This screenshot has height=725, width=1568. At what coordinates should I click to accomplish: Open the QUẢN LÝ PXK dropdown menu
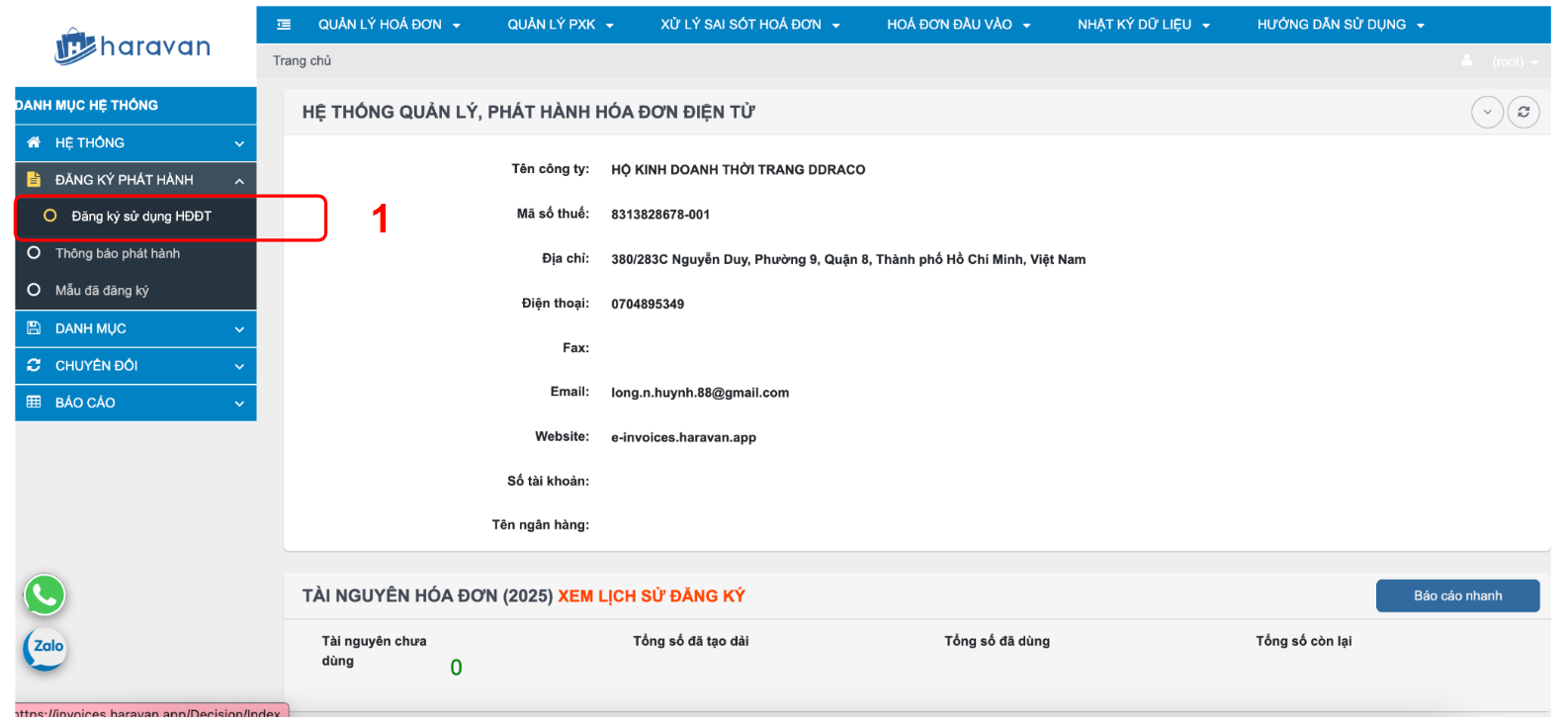561,25
